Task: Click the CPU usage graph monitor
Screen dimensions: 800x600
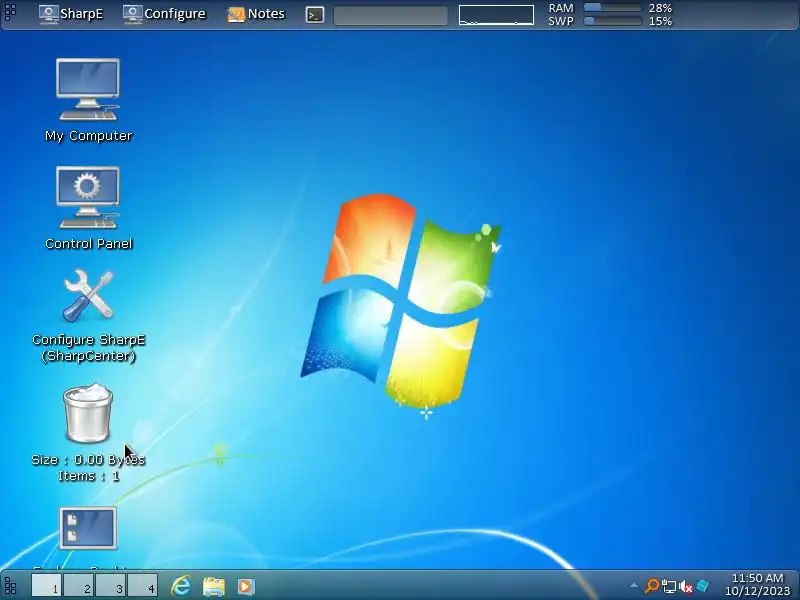Action: pos(496,15)
